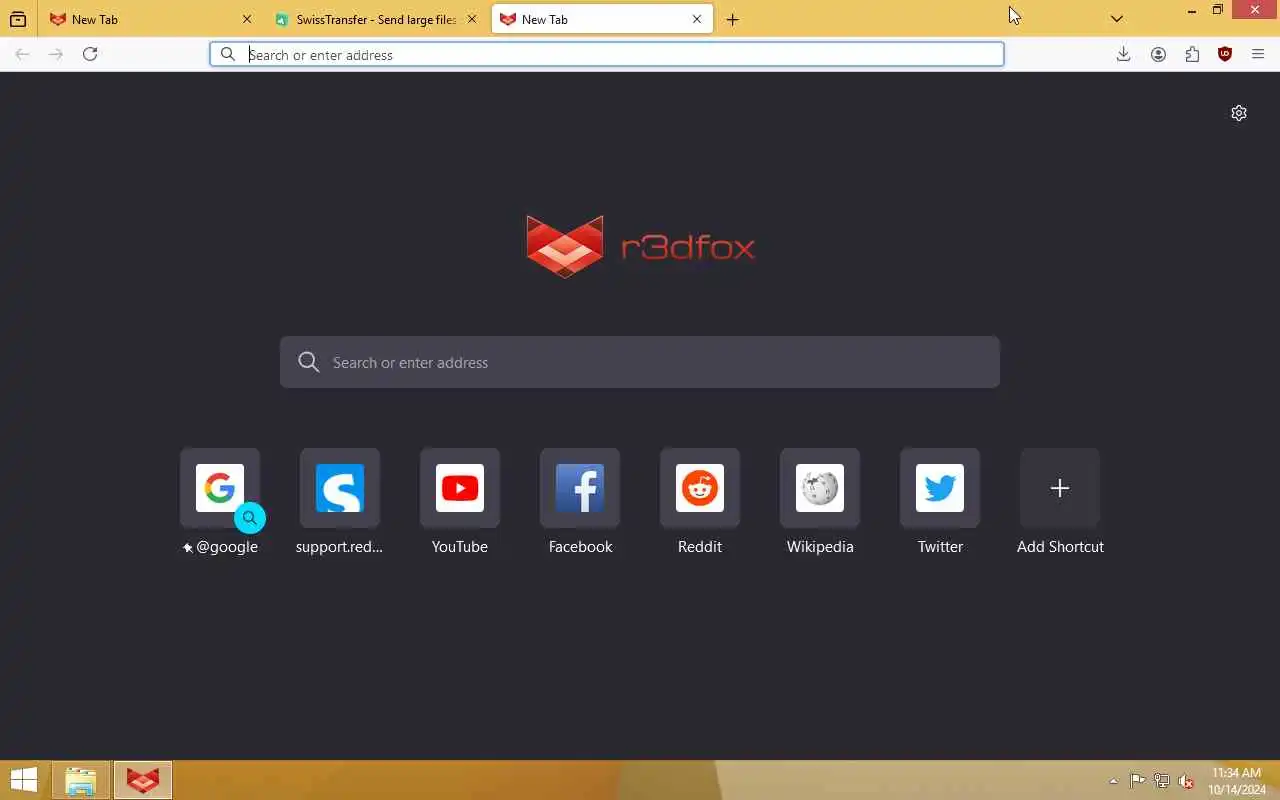
Task: Open the Windows Start button
Action: coord(24,780)
